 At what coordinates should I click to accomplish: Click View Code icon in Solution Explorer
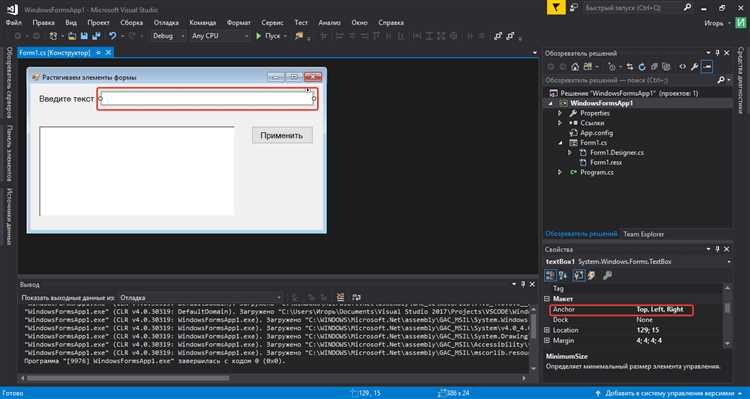point(683,66)
